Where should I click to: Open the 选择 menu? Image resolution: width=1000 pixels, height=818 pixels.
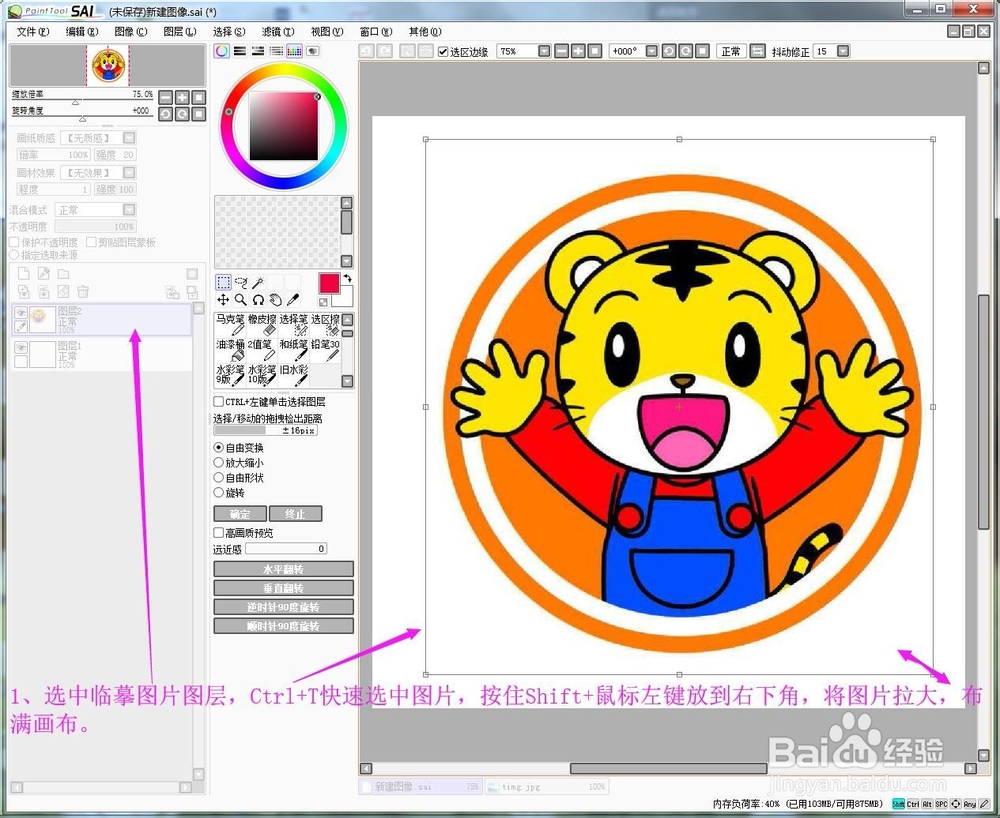coord(229,31)
